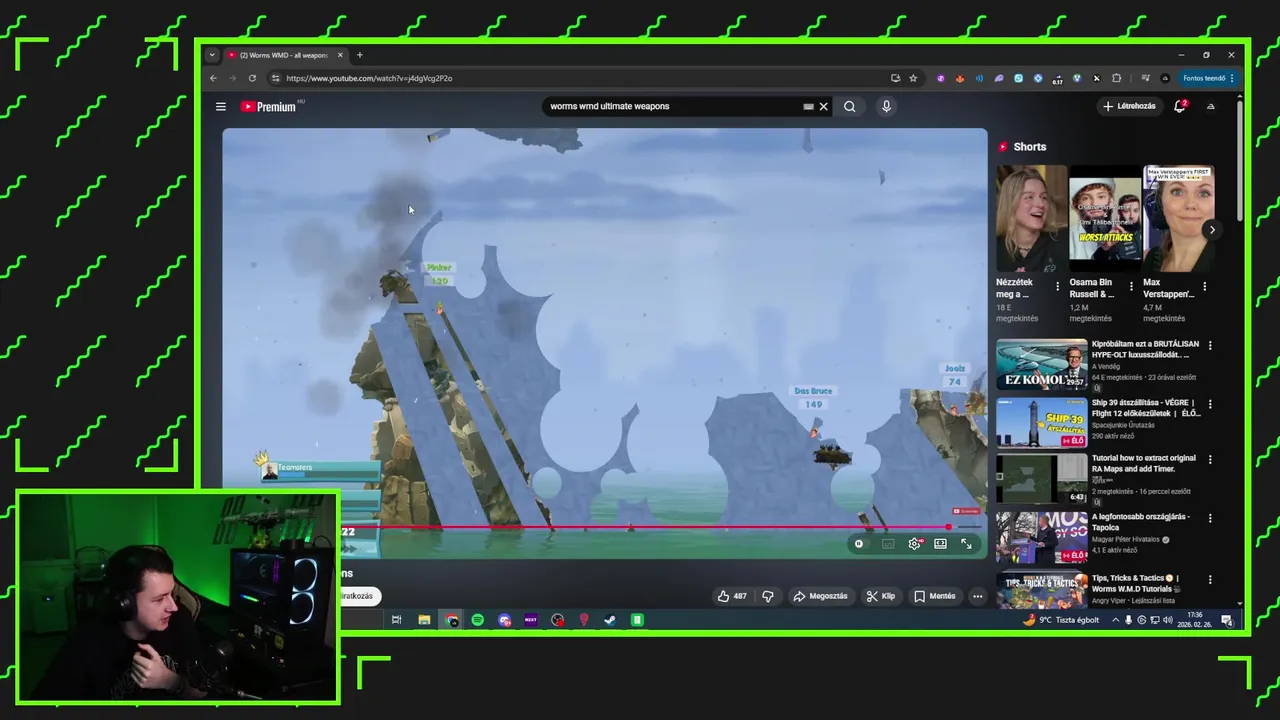Focus the browser address bar URL
The height and width of the screenshot is (720, 1280).
(x=369, y=78)
